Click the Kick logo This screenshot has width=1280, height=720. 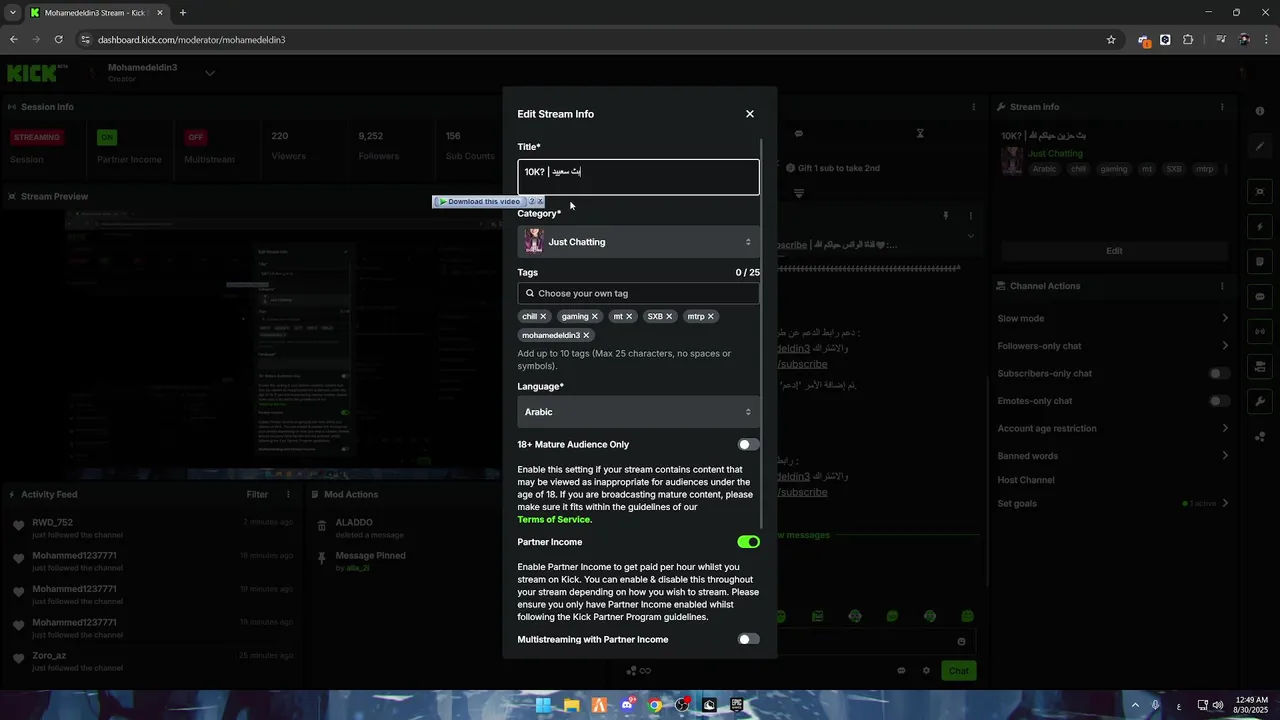coord(32,73)
